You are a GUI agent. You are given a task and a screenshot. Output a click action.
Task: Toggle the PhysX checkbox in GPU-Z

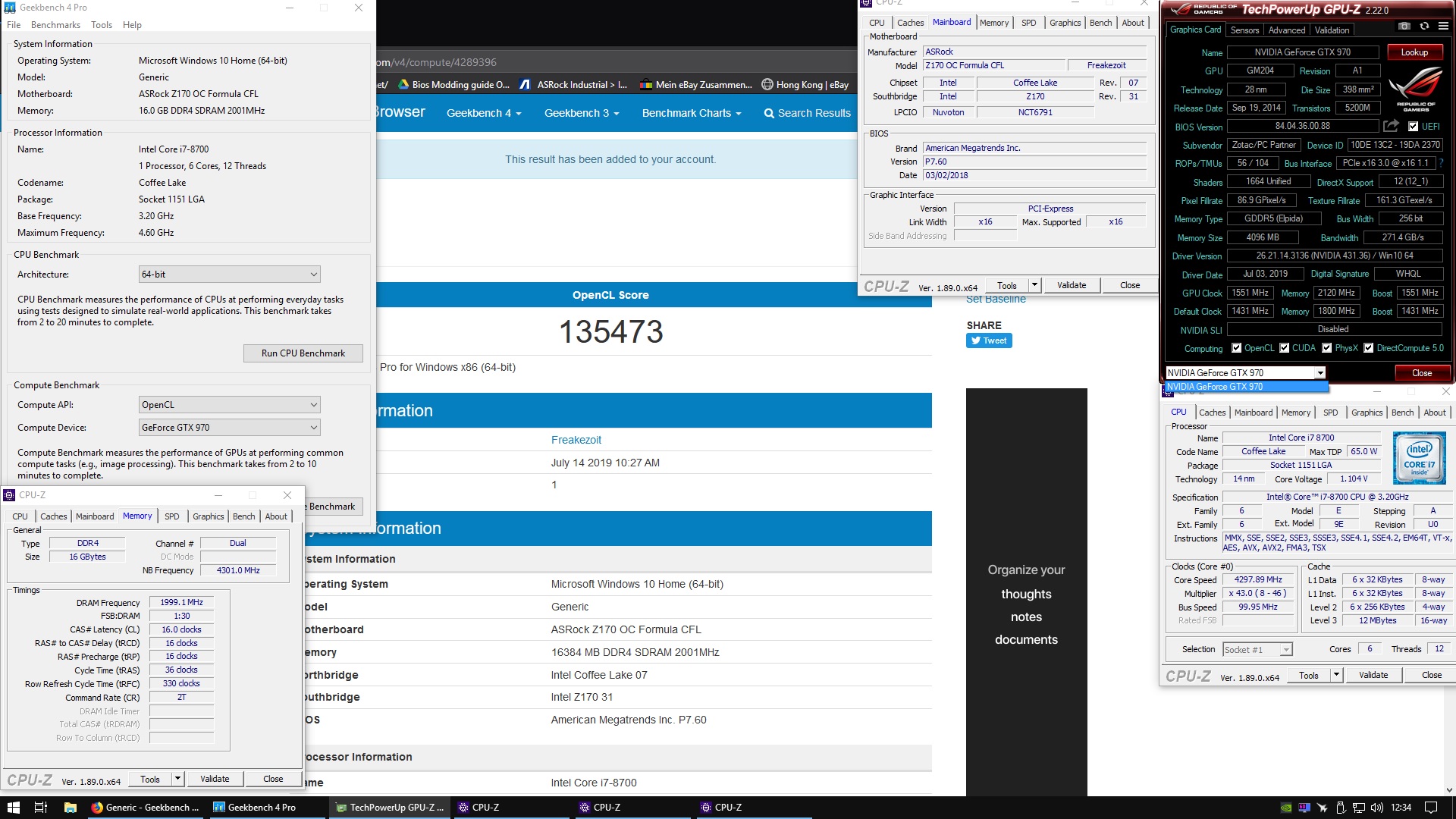[x=1326, y=348]
